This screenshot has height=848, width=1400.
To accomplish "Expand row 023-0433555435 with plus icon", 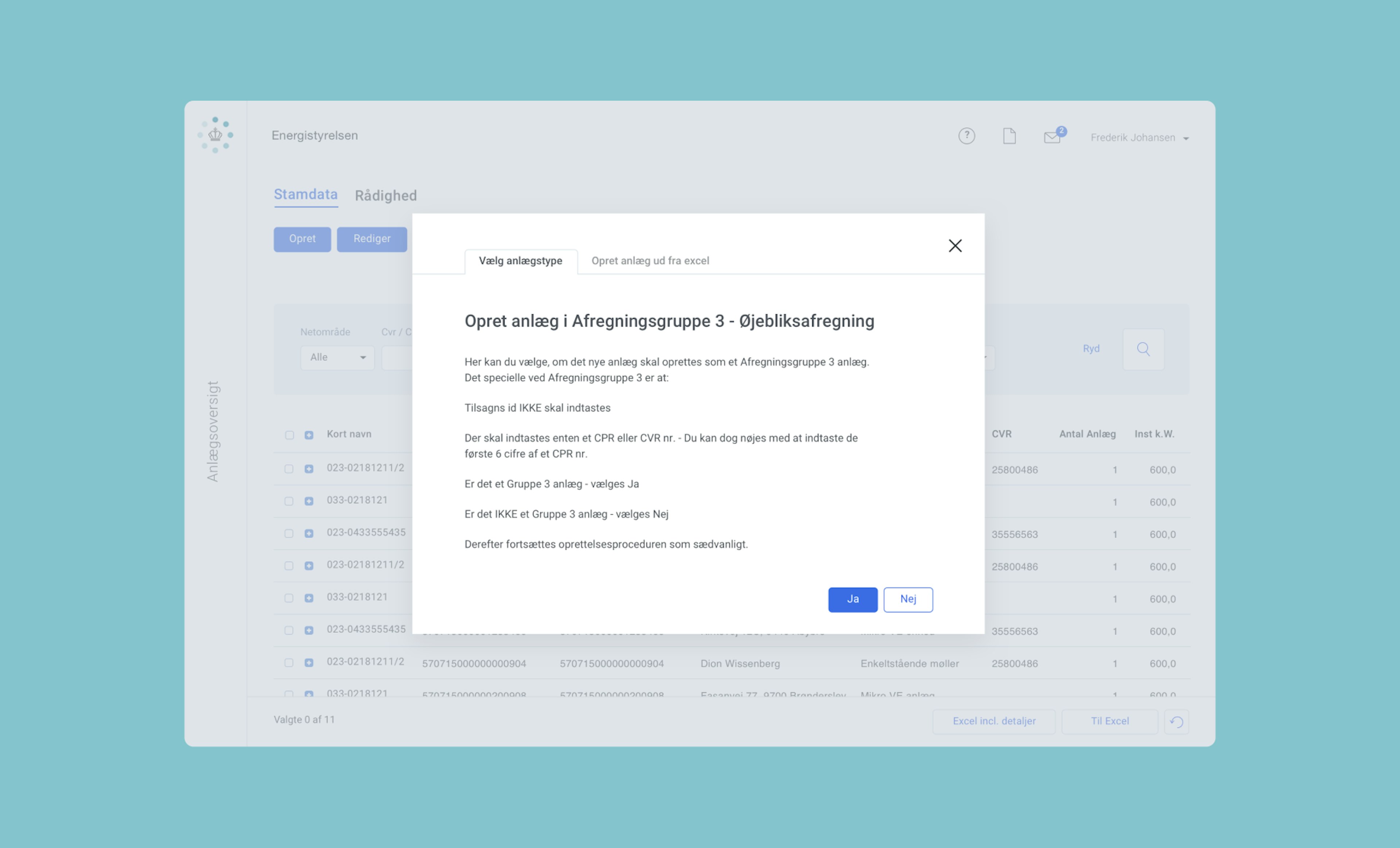I will click(x=308, y=534).
